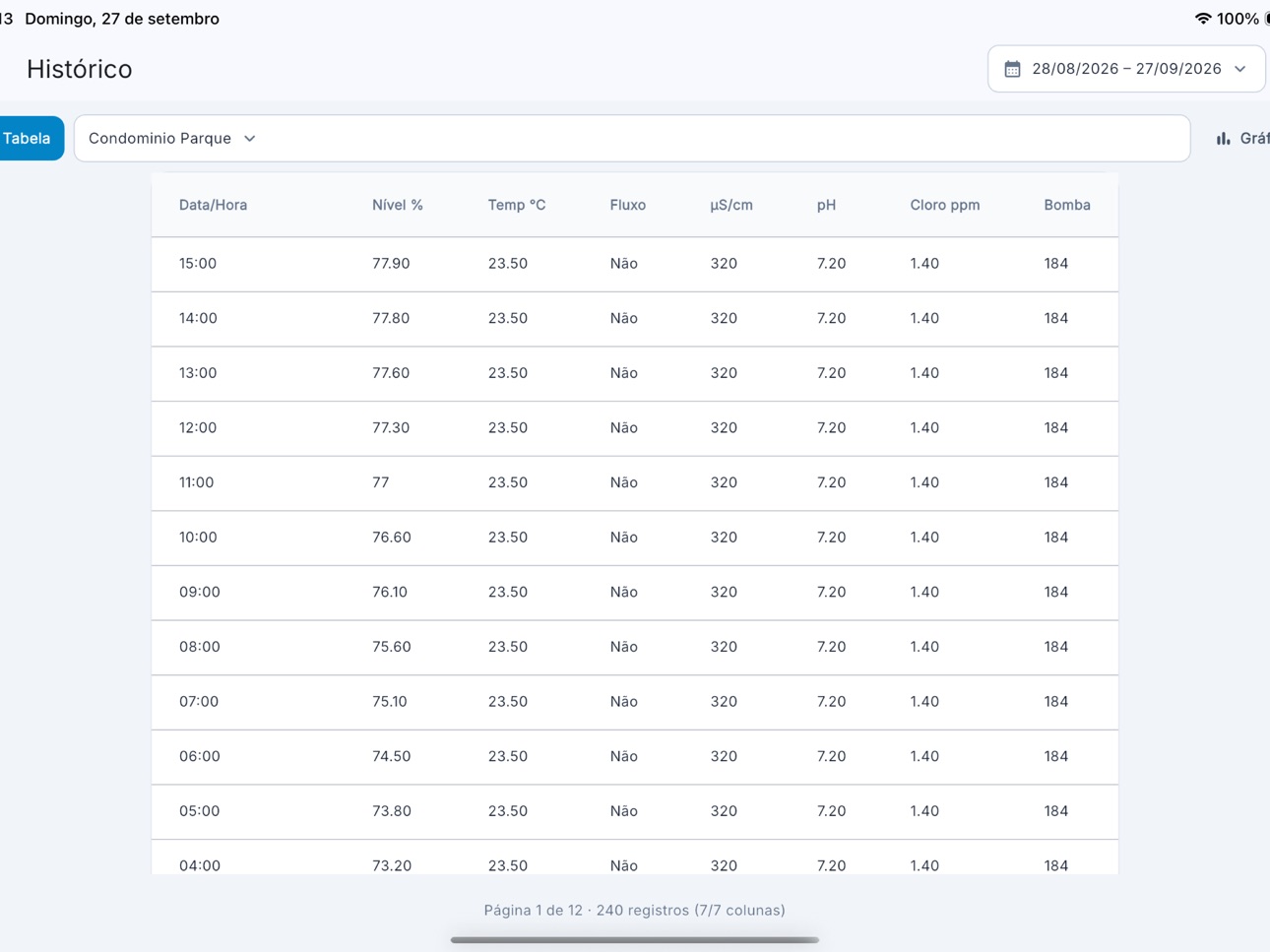The width and height of the screenshot is (1270, 952).
Task: Select the 15:00 row time cell
Action: (x=198, y=264)
